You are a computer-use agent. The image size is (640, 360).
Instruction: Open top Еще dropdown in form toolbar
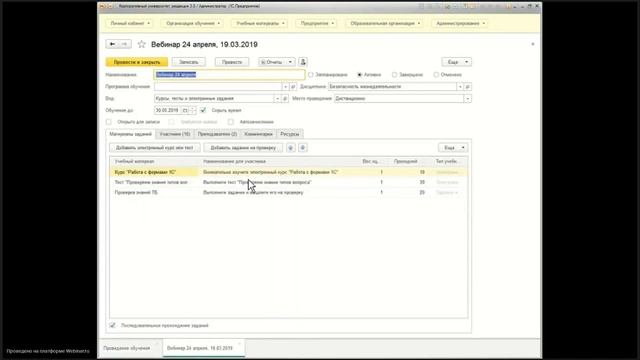coord(456,62)
